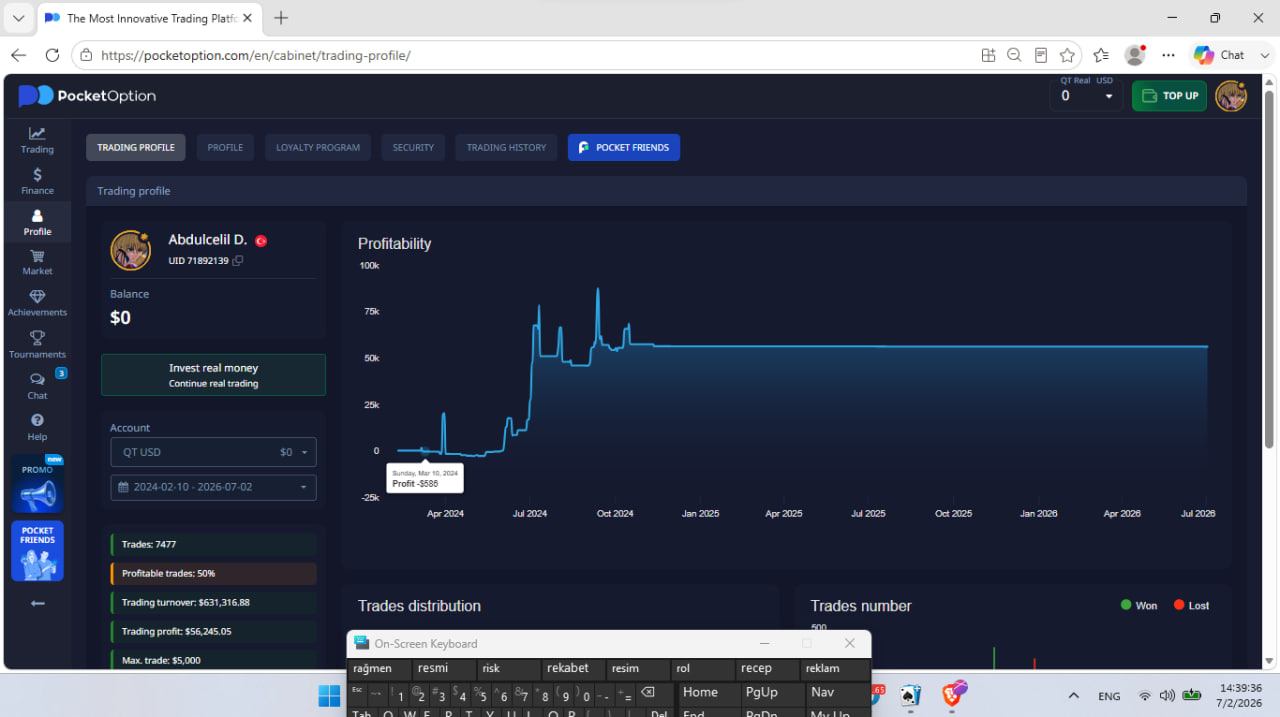
Task: Click Invest real money button
Action: pyautogui.click(x=213, y=375)
